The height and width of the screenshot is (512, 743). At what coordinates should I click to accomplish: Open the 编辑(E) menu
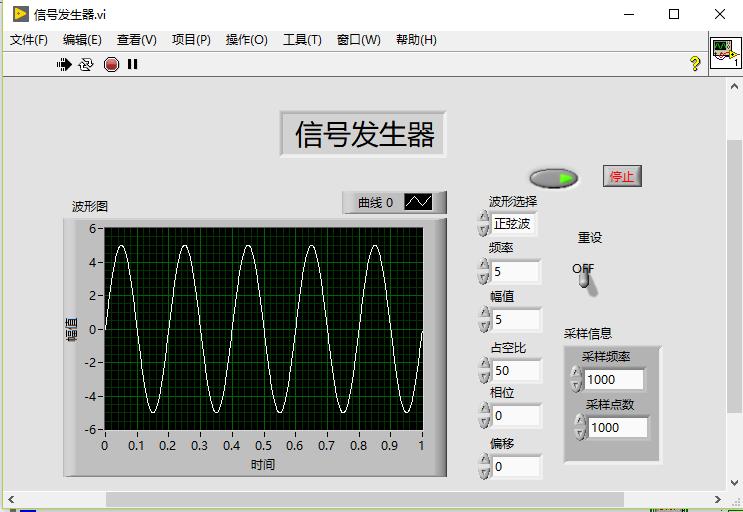click(82, 40)
